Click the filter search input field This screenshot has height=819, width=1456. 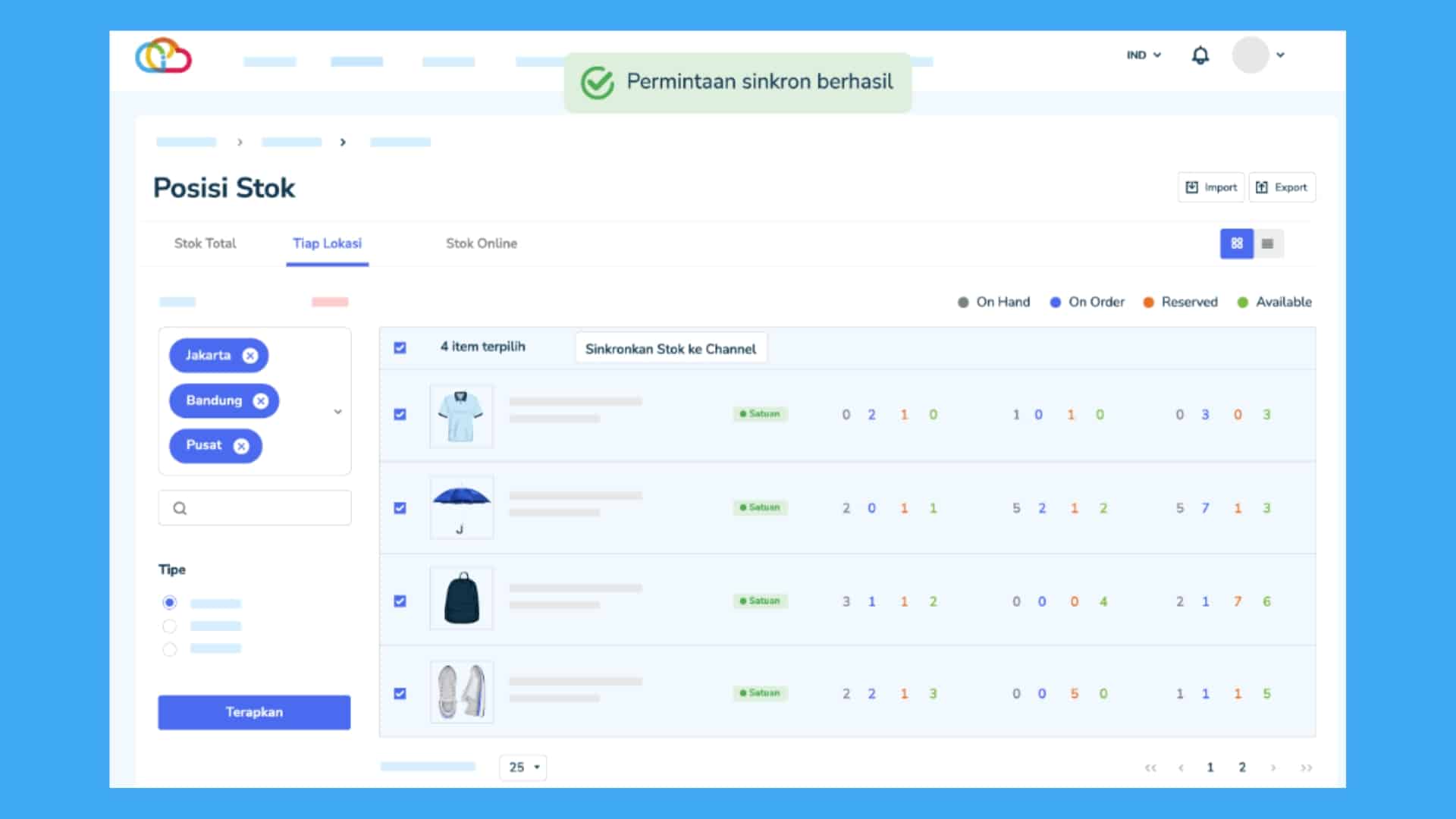(255, 508)
